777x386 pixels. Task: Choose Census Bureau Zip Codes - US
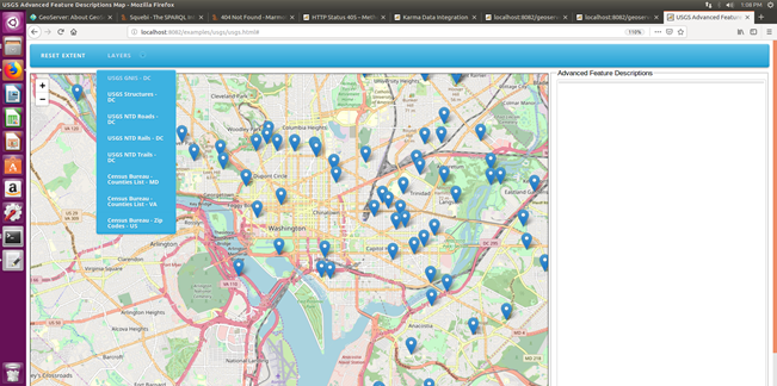click(136, 222)
